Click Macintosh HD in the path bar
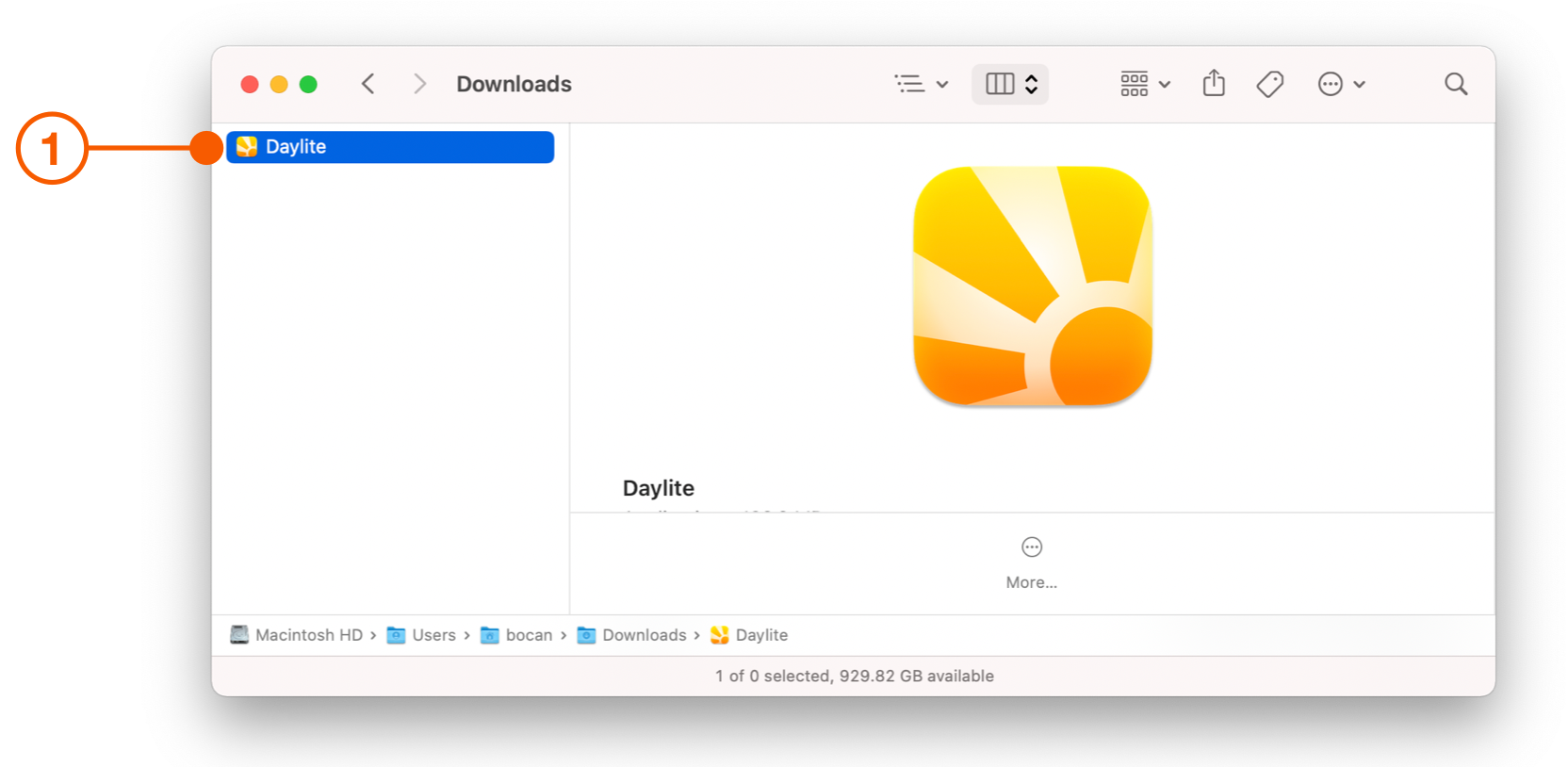This screenshot has height=767, width=1568. coord(297,635)
